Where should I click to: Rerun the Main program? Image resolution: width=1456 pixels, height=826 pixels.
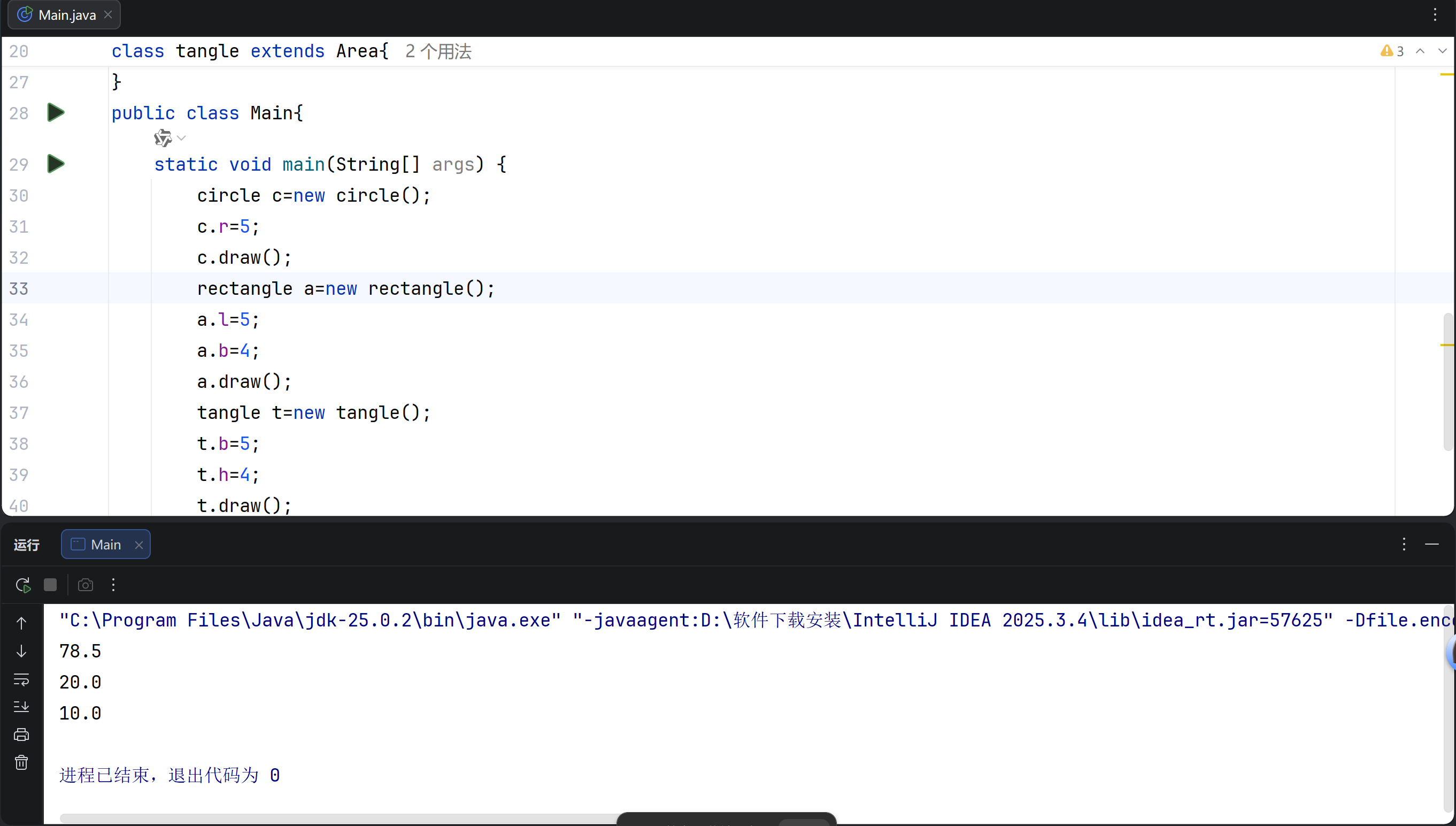click(22, 585)
